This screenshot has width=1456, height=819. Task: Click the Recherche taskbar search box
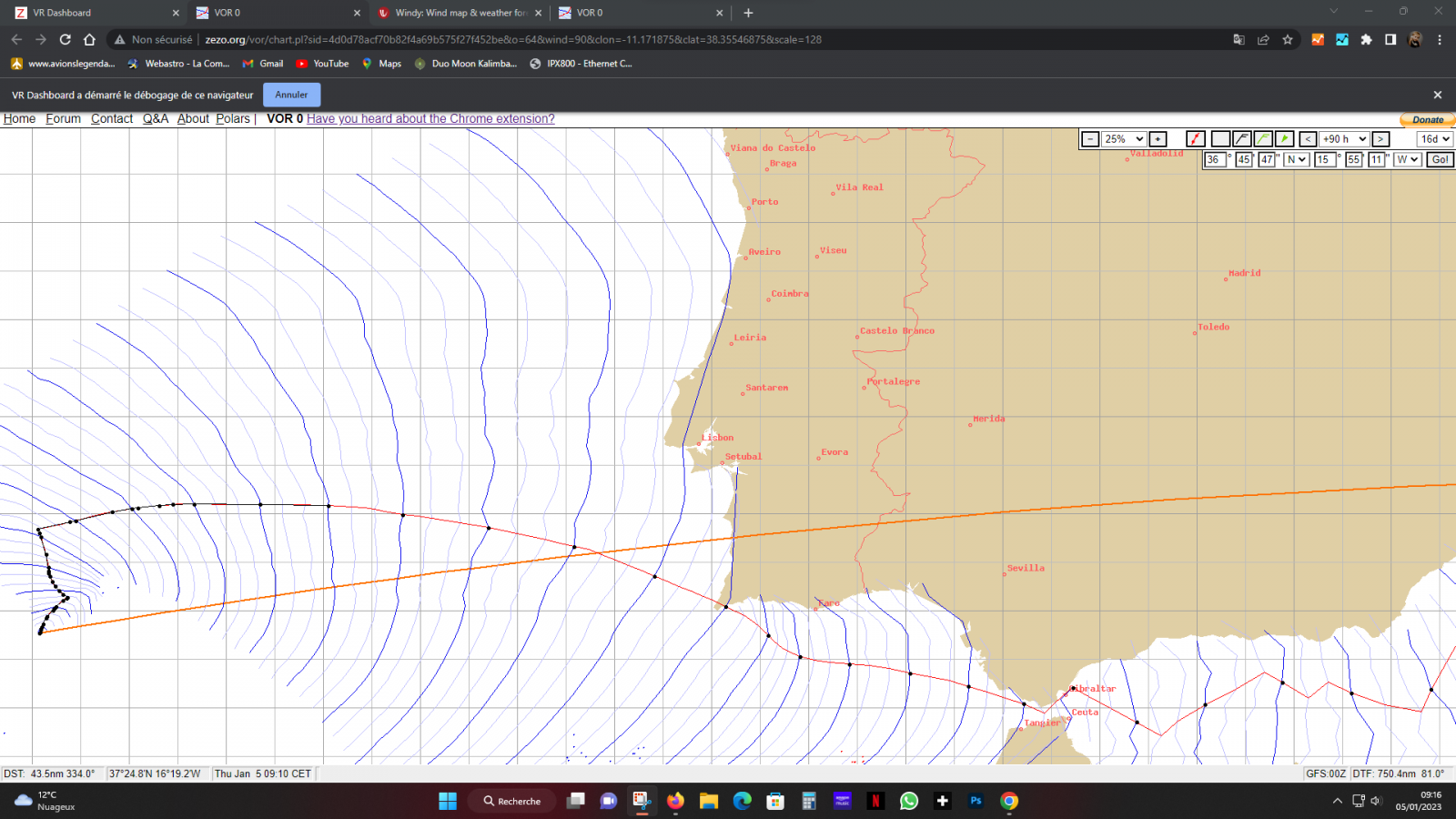(x=512, y=801)
